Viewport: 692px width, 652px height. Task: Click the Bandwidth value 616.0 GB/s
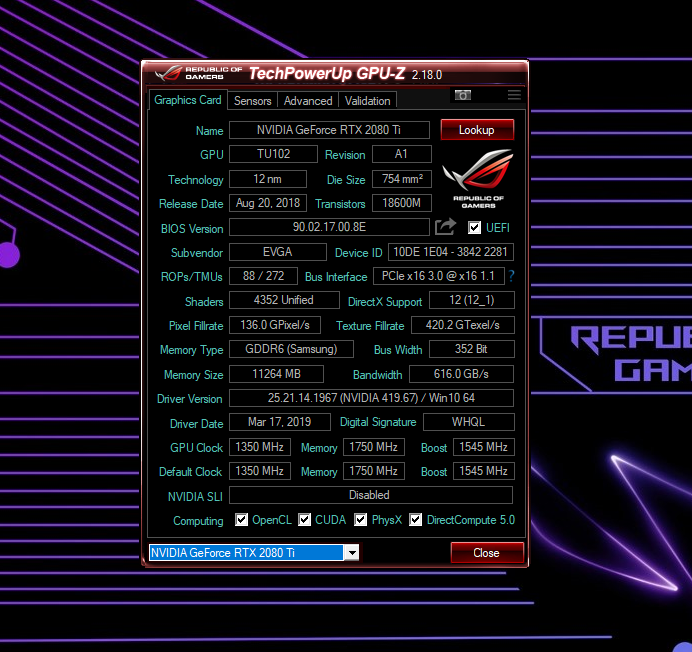point(461,374)
